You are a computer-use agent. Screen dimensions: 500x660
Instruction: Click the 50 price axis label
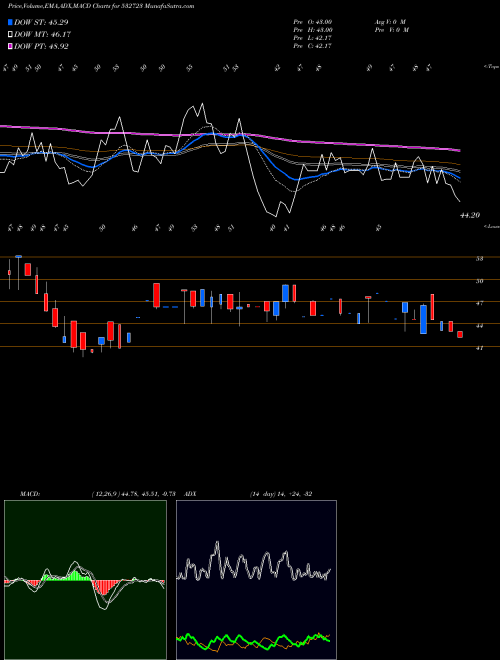pos(479,281)
